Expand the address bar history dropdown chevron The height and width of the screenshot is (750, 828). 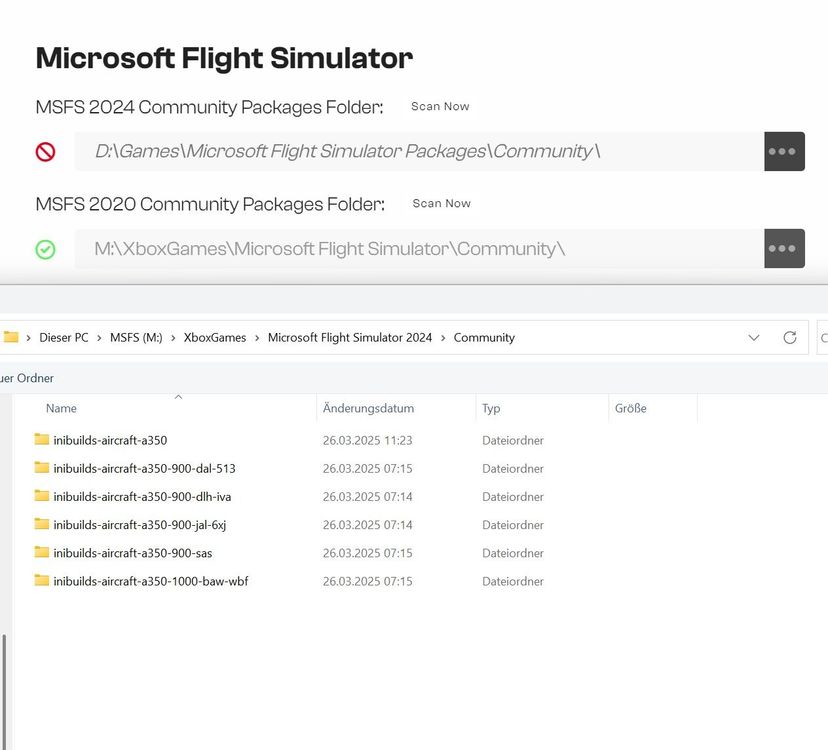pyautogui.click(x=754, y=338)
